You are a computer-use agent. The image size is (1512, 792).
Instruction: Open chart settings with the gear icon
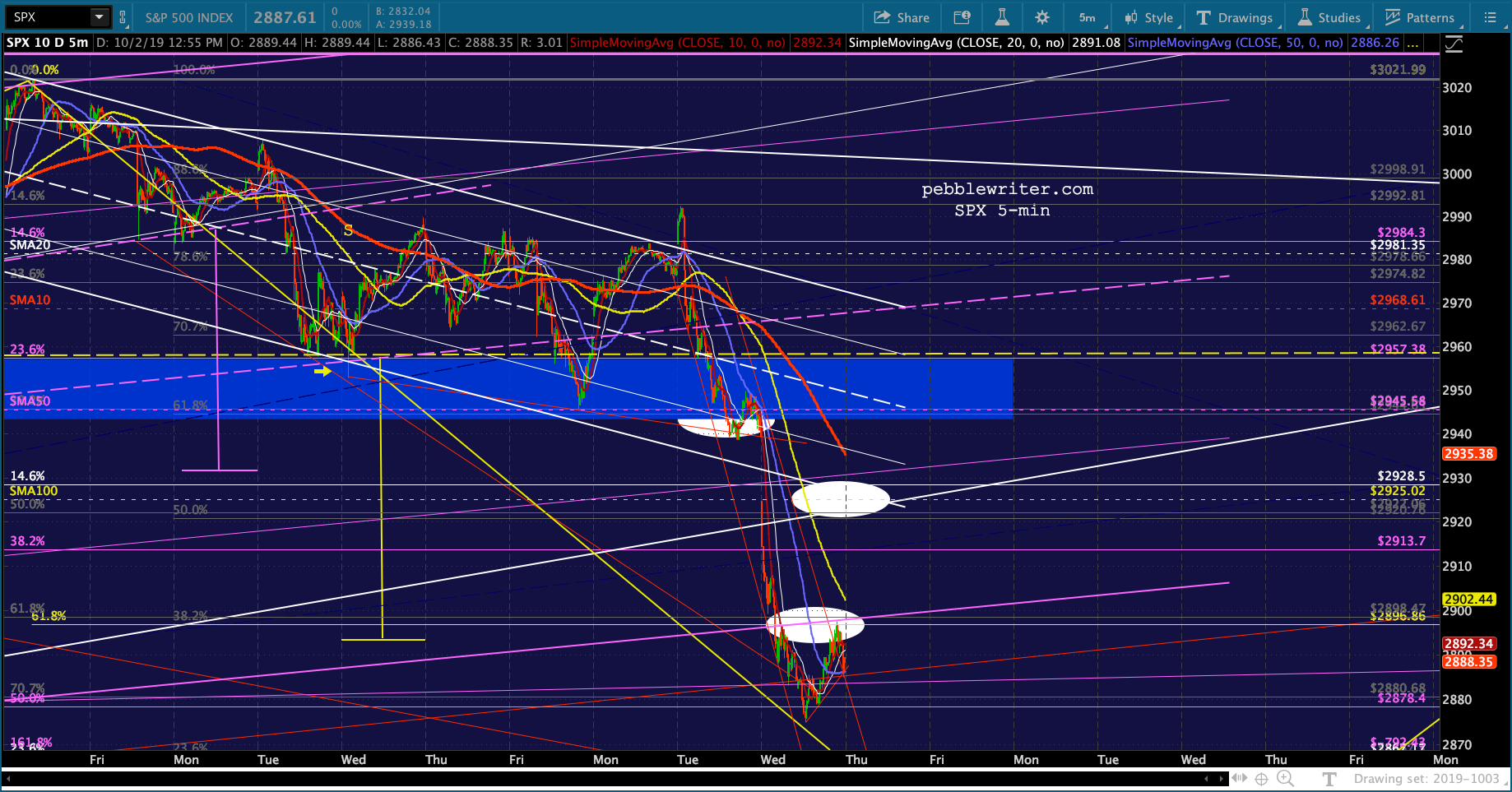(x=1041, y=17)
